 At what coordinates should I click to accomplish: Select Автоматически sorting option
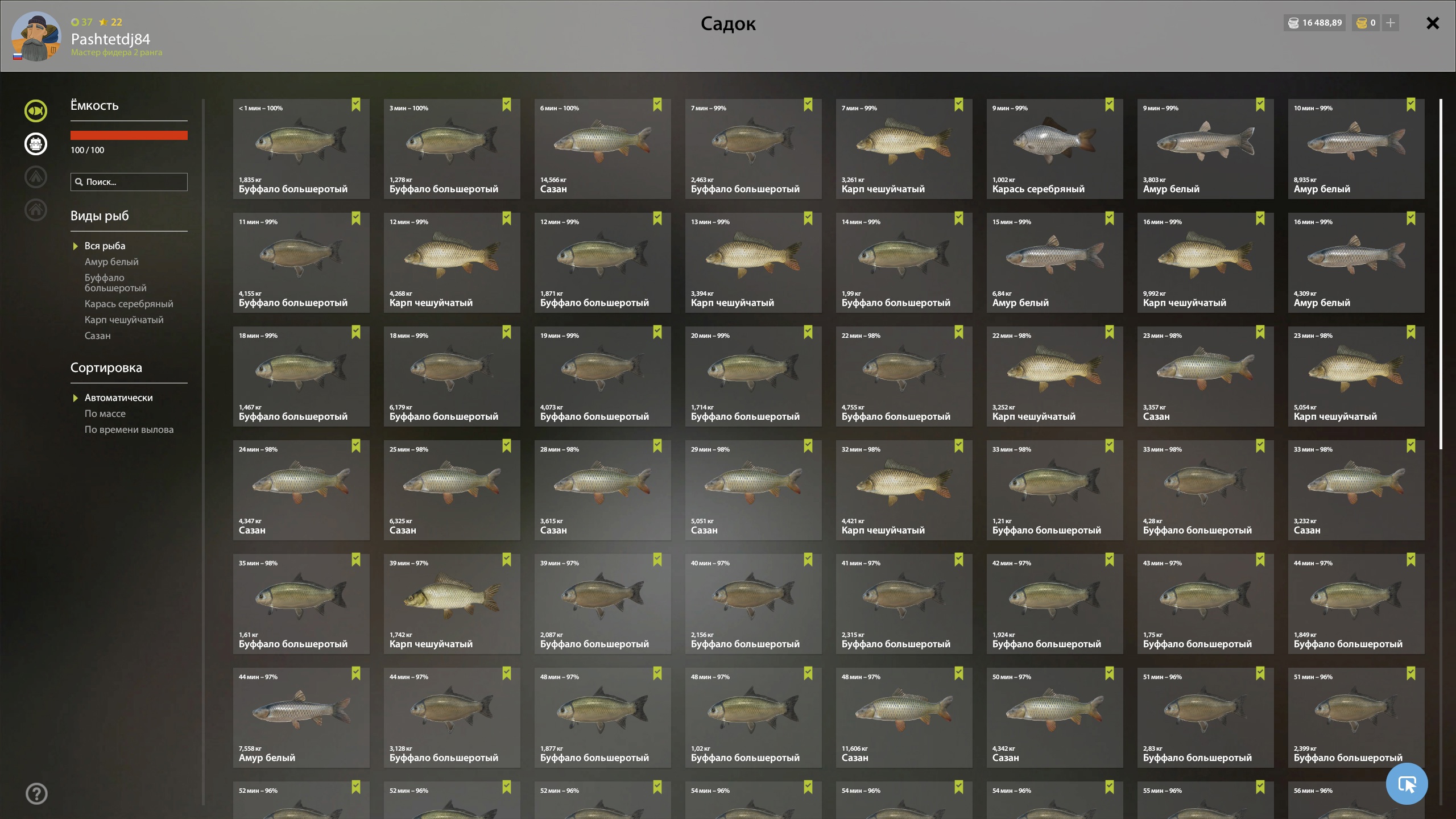pyautogui.click(x=118, y=398)
